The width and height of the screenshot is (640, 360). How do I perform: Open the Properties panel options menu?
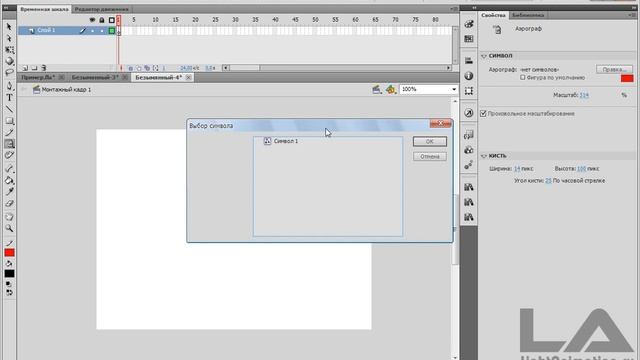coord(631,15)
